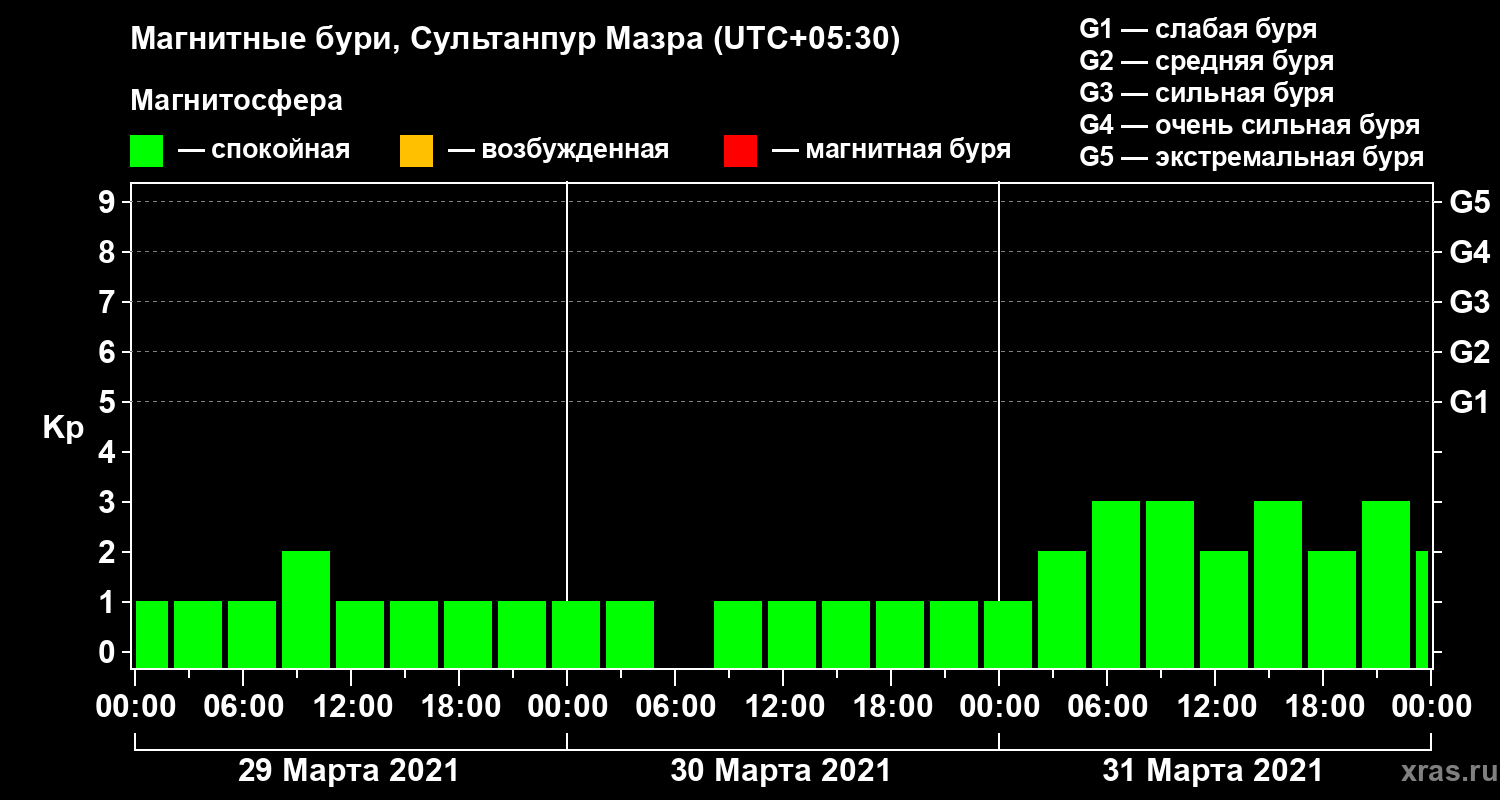Image resolution: width=1500 pixels, height=800 pixels.
Task: Click the 'Kp' y-axis title
Action: tap(63, 428)
